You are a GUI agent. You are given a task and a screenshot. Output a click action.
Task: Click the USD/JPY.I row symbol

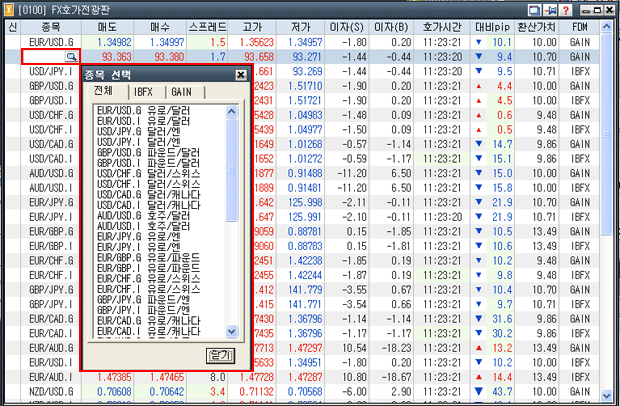51,72
